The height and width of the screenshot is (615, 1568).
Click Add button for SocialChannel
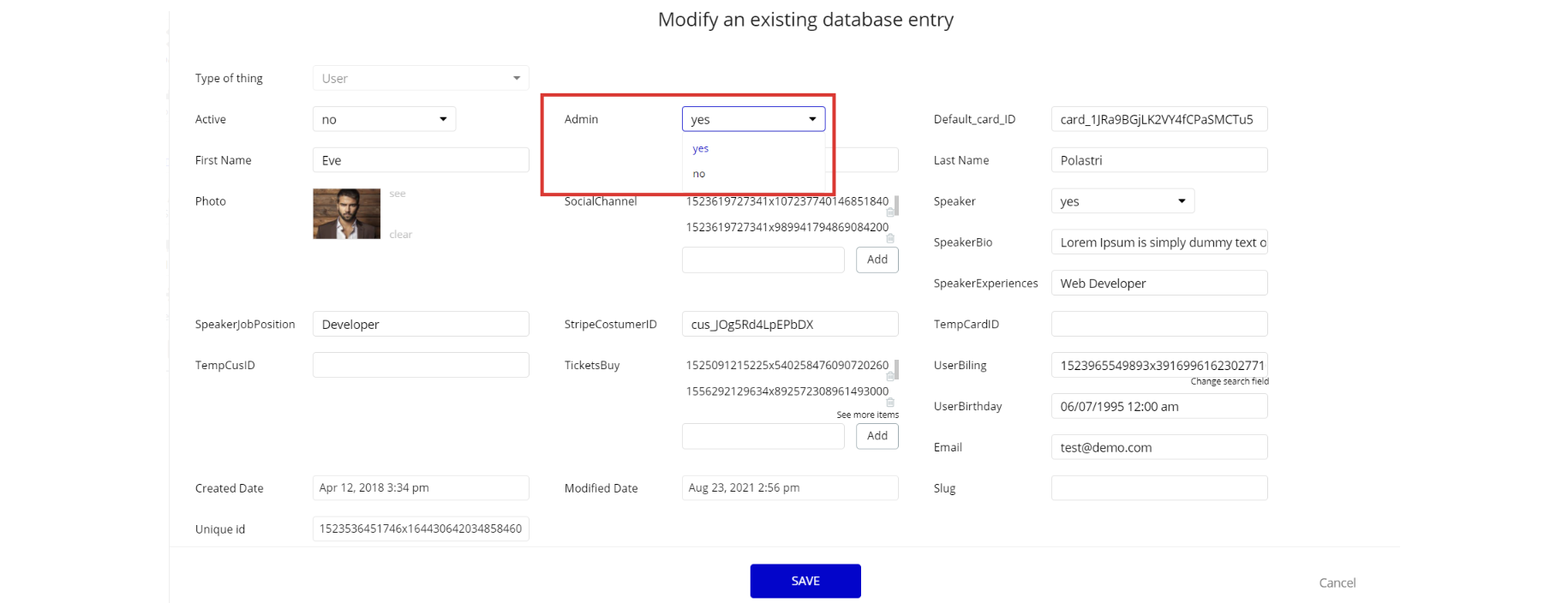877,260
